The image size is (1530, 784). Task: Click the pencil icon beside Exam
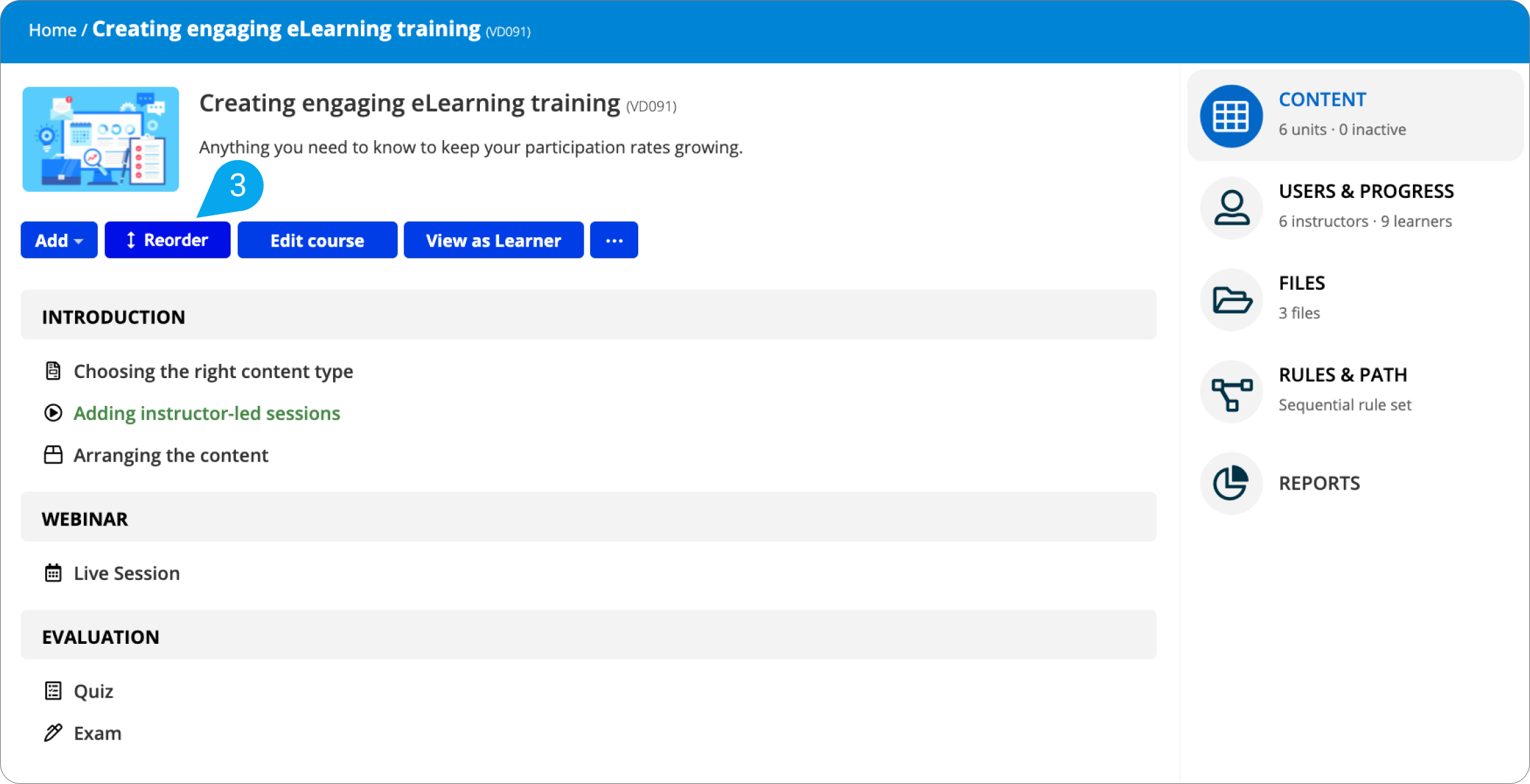tap(53, 733)
